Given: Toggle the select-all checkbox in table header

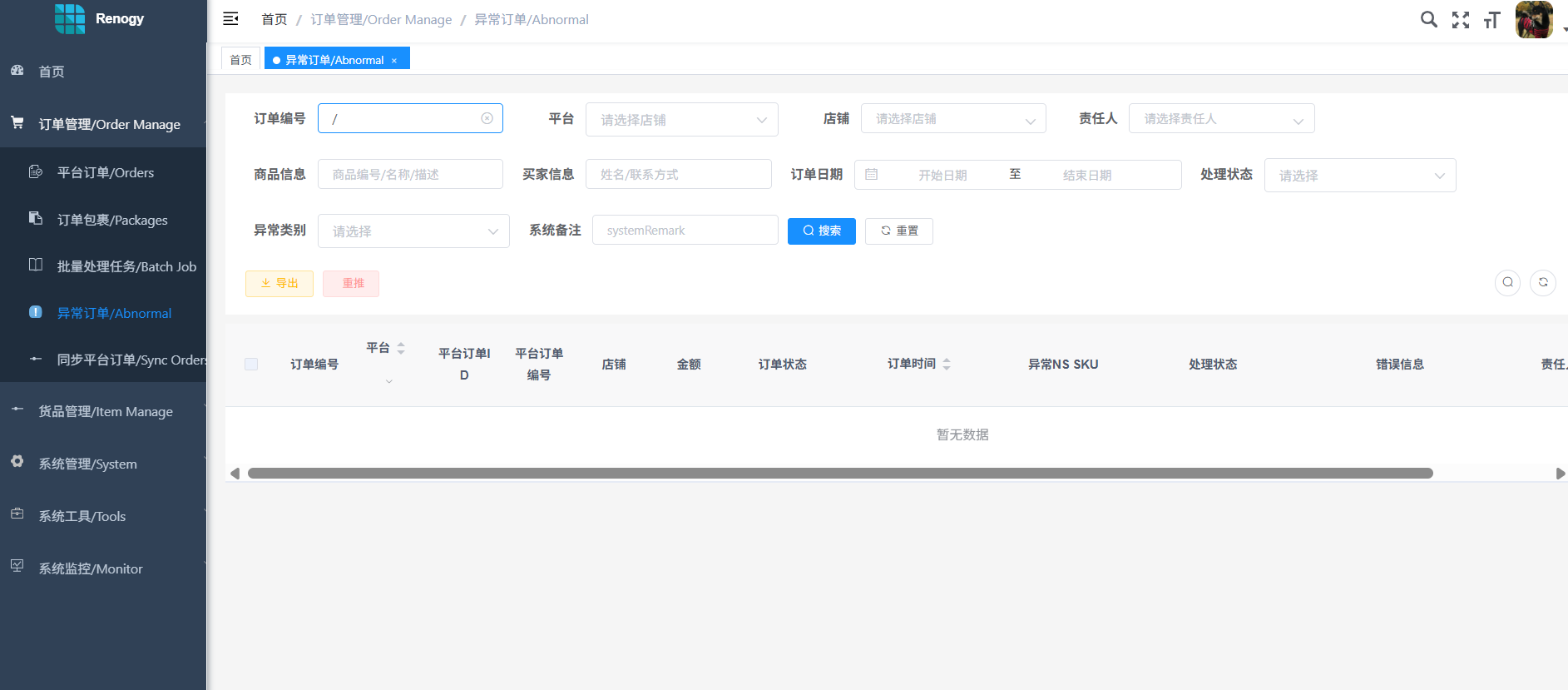Looking at the screenshot, I should click(251, 365).
